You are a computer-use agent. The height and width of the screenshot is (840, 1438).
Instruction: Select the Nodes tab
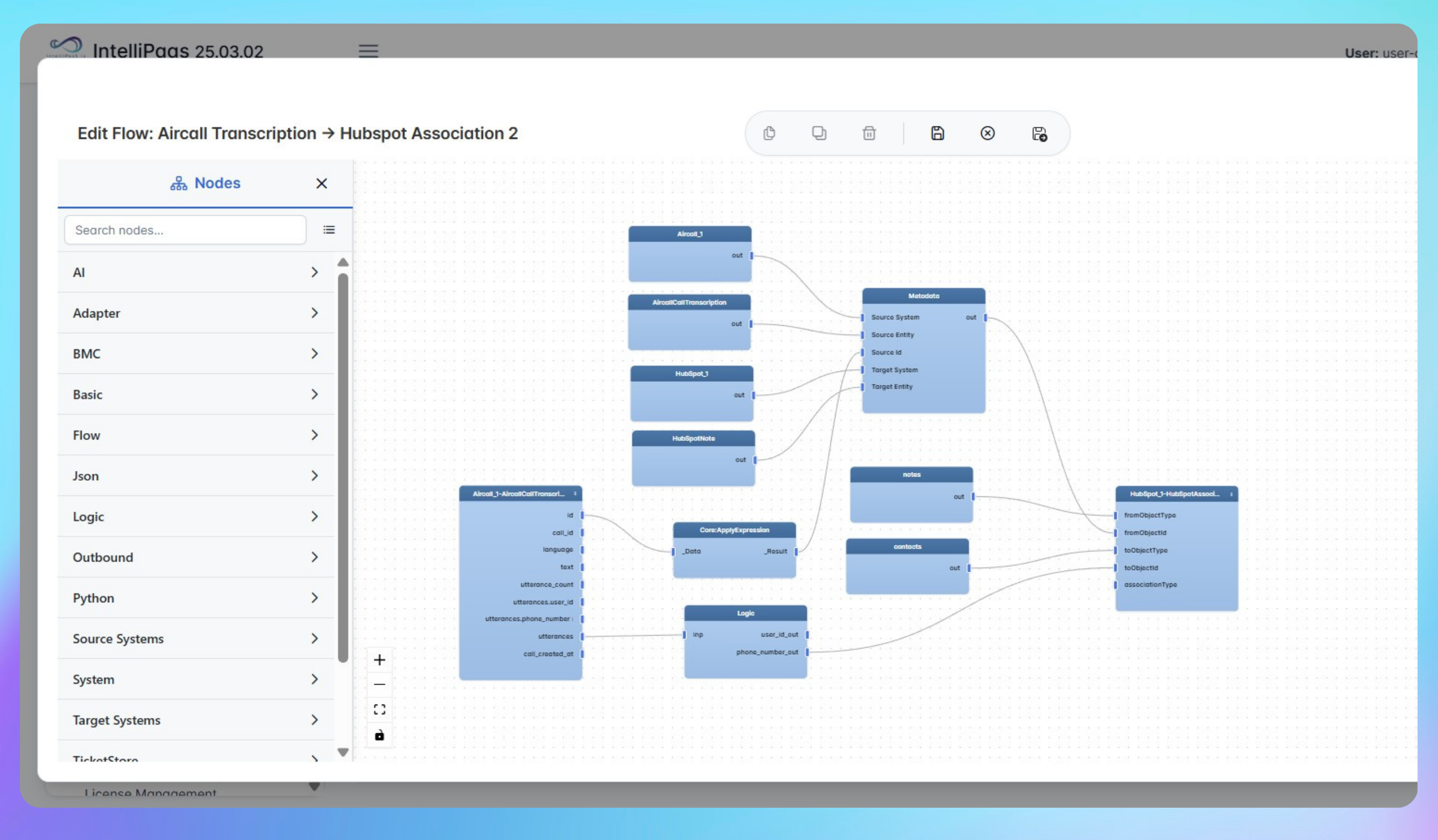point(205,183)
